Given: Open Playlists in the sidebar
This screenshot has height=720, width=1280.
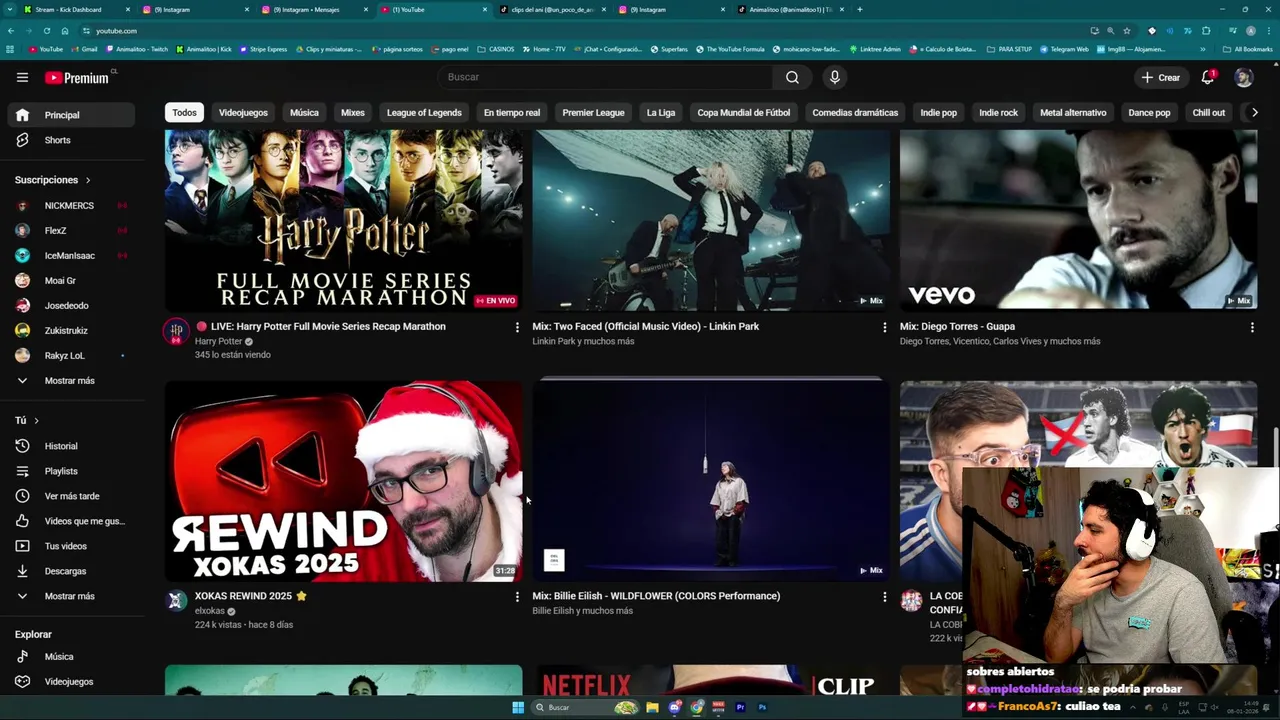Looking at the screenshot, I should (70, 471).
